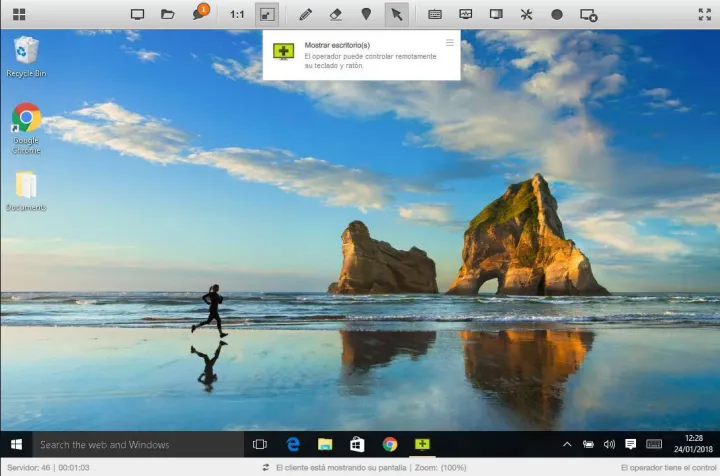Select the eraser tool

[336, 15]
